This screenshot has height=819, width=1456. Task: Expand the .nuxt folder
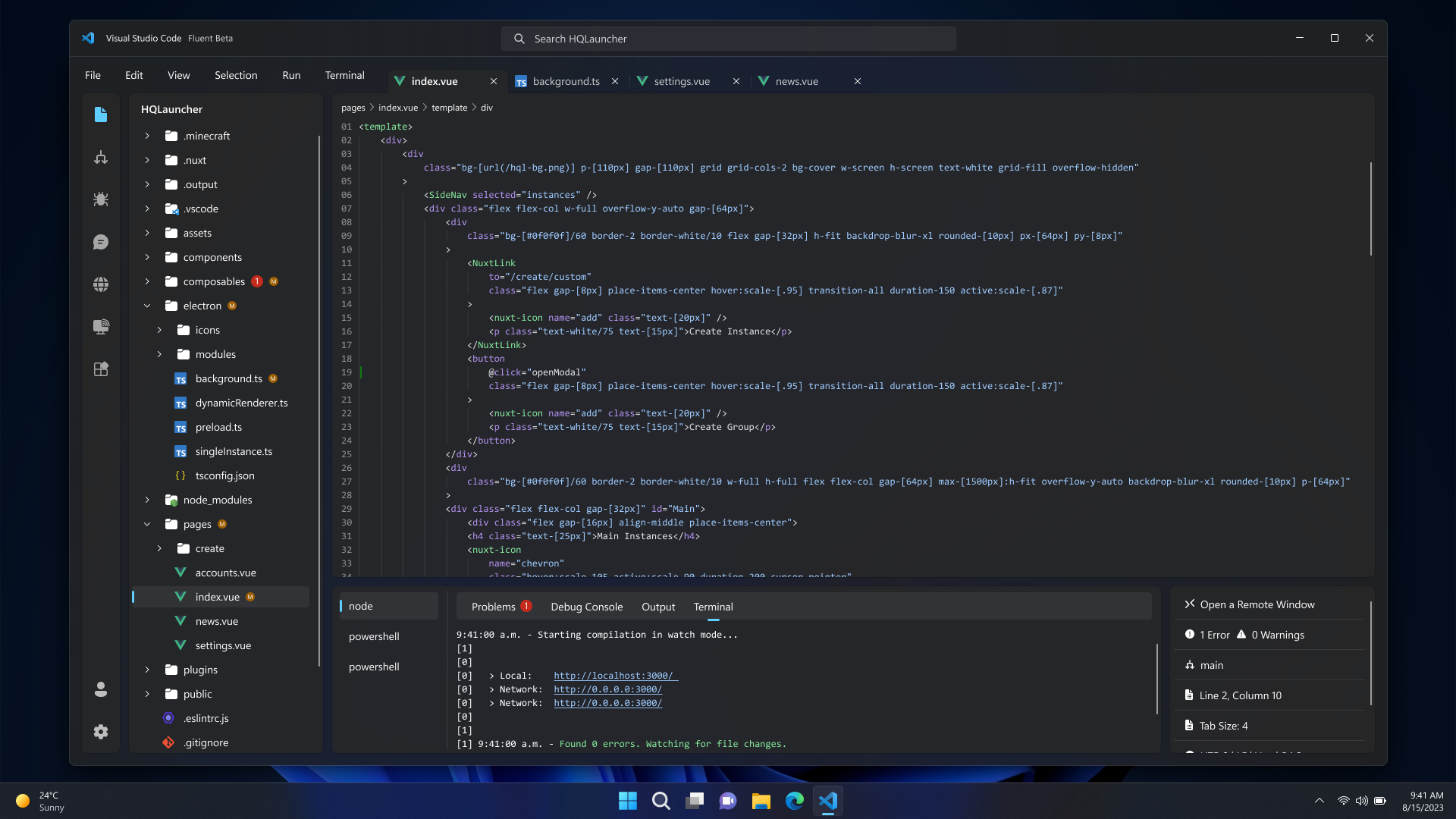coord(147,160)
